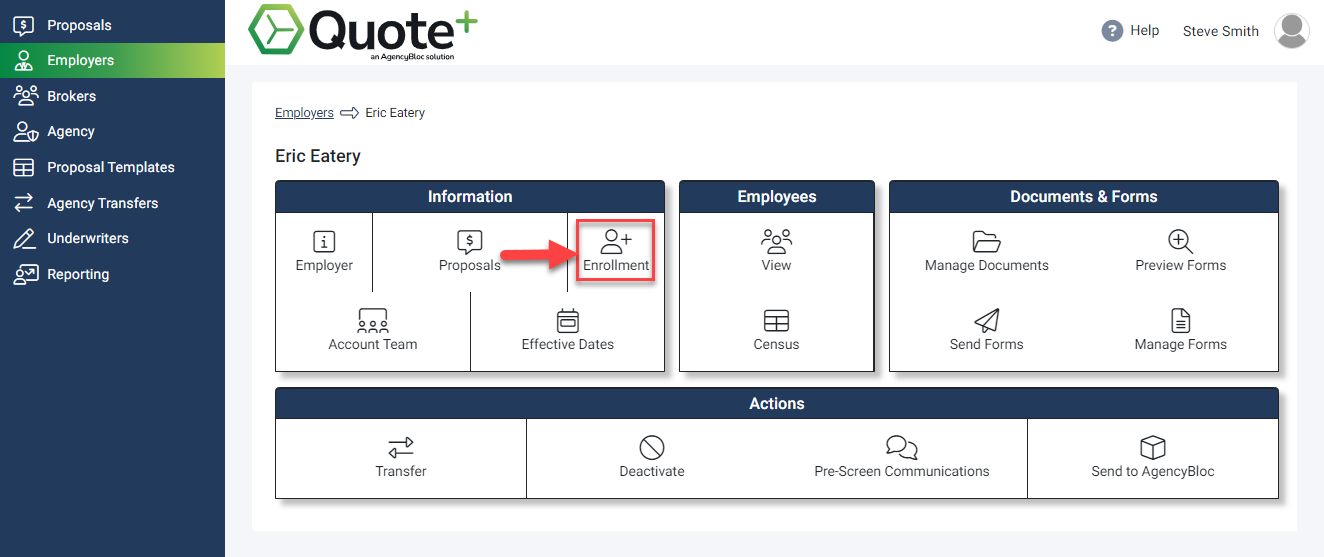
Task: Click the Steve Smith user name
Action: pyautogui.click(x=1220, y=31)
